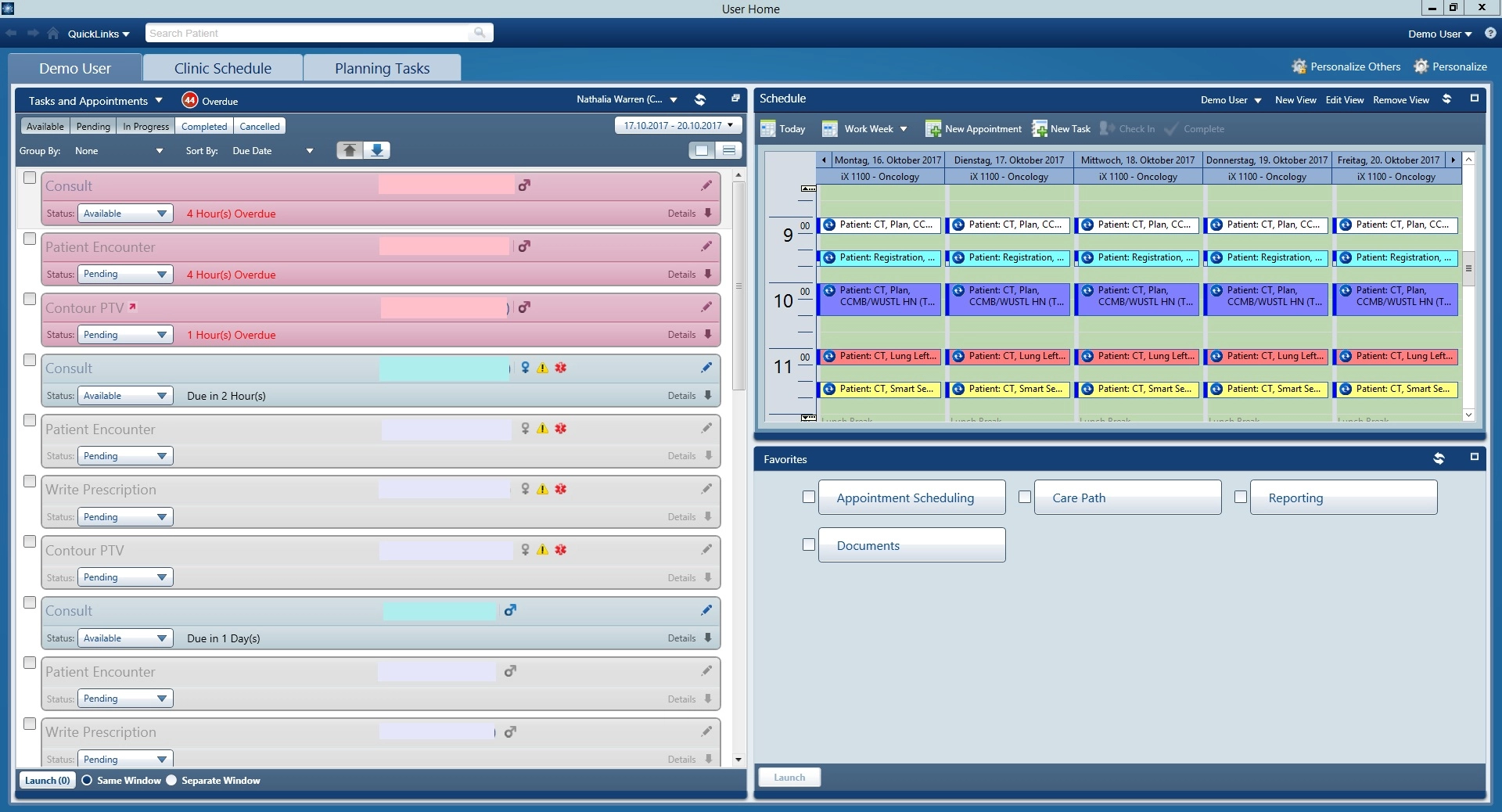Open the date range 17.10.2017 - 20.10.2017 dropdown
The width and height of the screenshot is (1502, 812).
[x=677, y=125]
